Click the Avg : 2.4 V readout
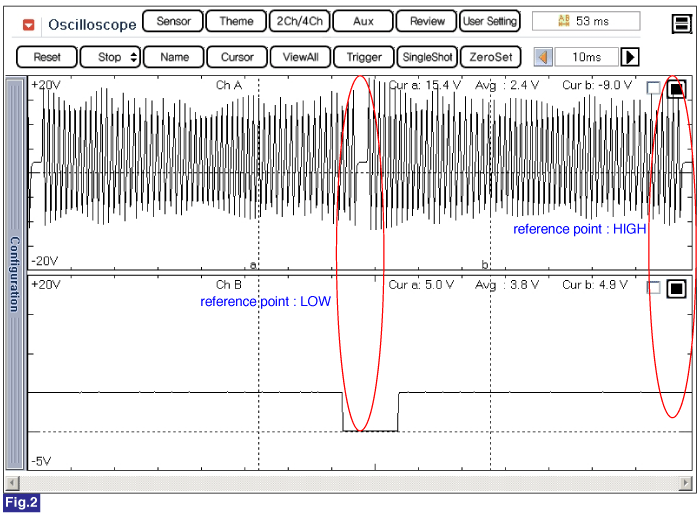The height and width of the screenshot is (515, 700). pyautogui.click(x=507, y=85)
